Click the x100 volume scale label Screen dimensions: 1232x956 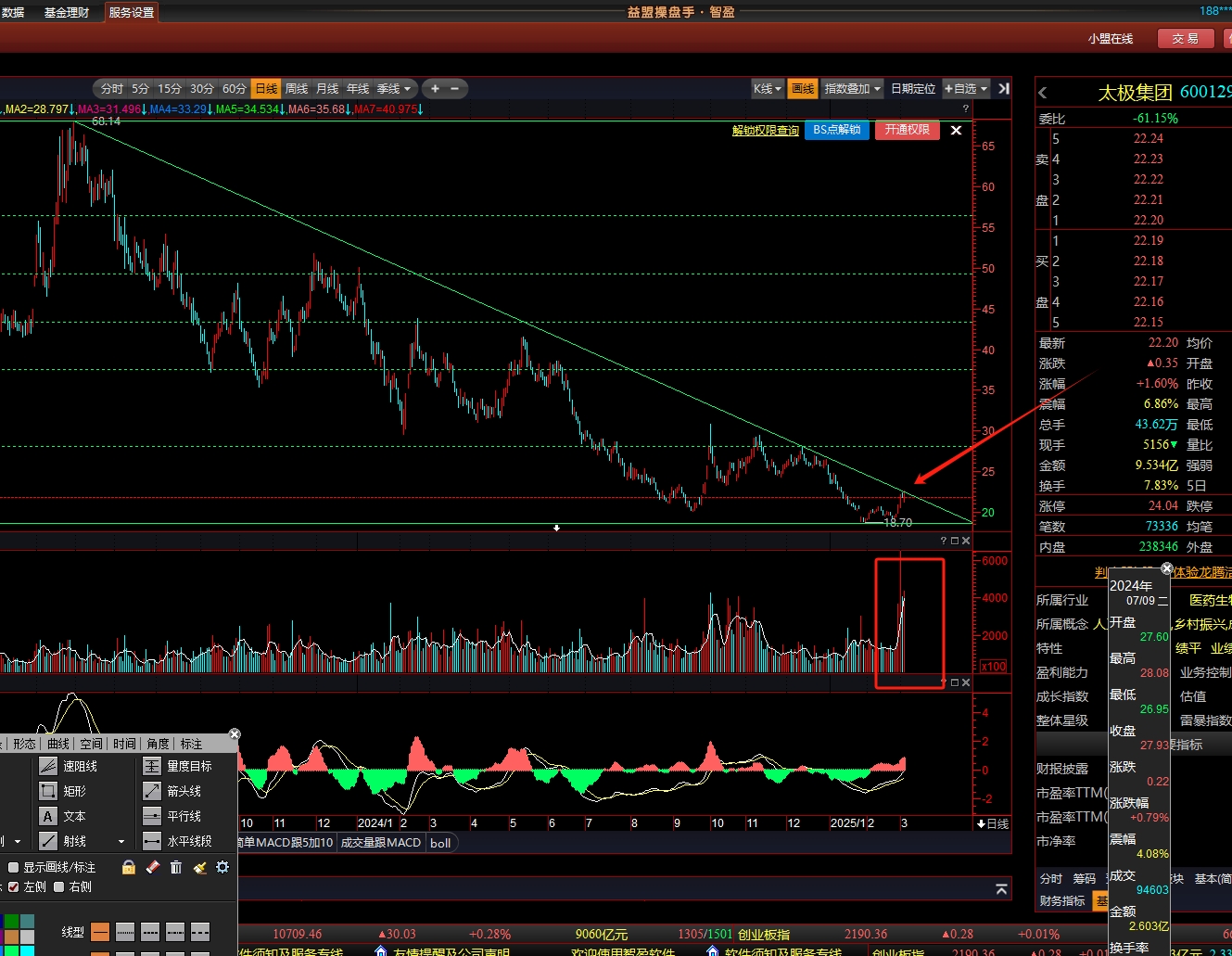pos(994,666)
